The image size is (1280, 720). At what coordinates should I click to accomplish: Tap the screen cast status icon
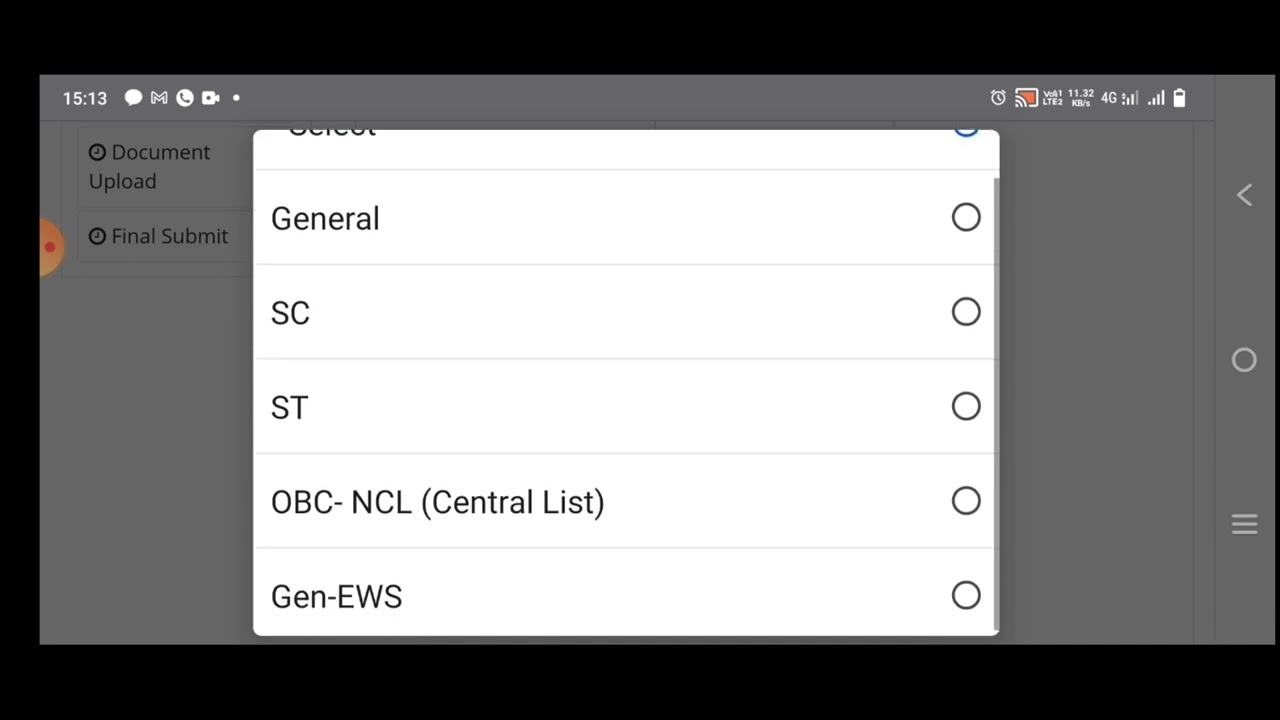click(x=1025, y=98)
